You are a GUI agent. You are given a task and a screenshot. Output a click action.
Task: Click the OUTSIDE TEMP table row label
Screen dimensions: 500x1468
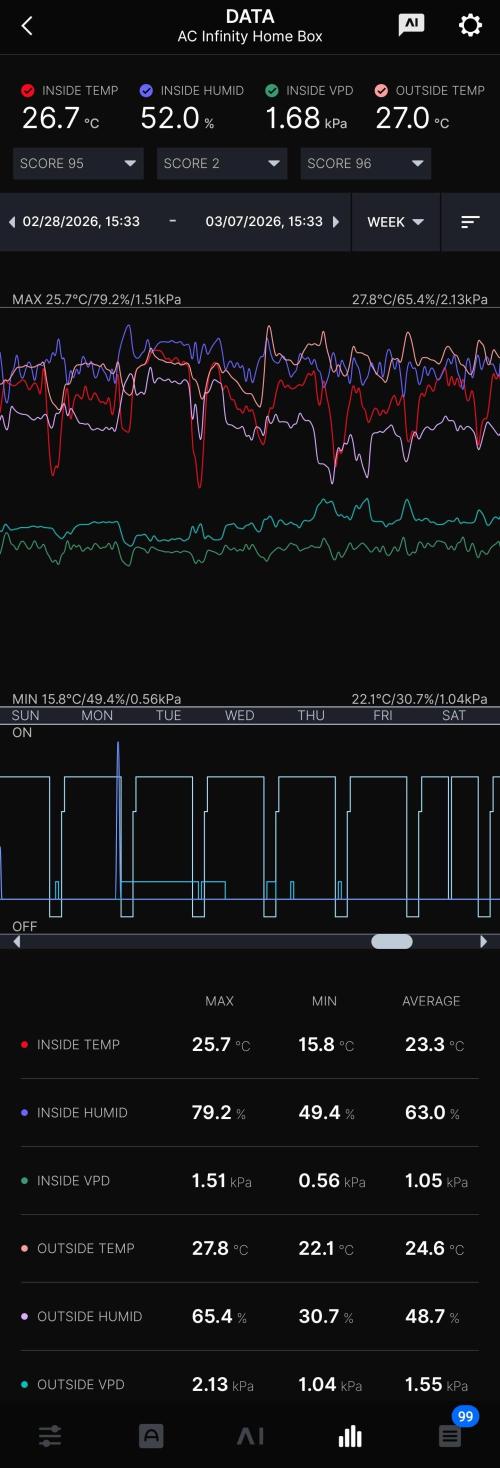click(85, 1248)
